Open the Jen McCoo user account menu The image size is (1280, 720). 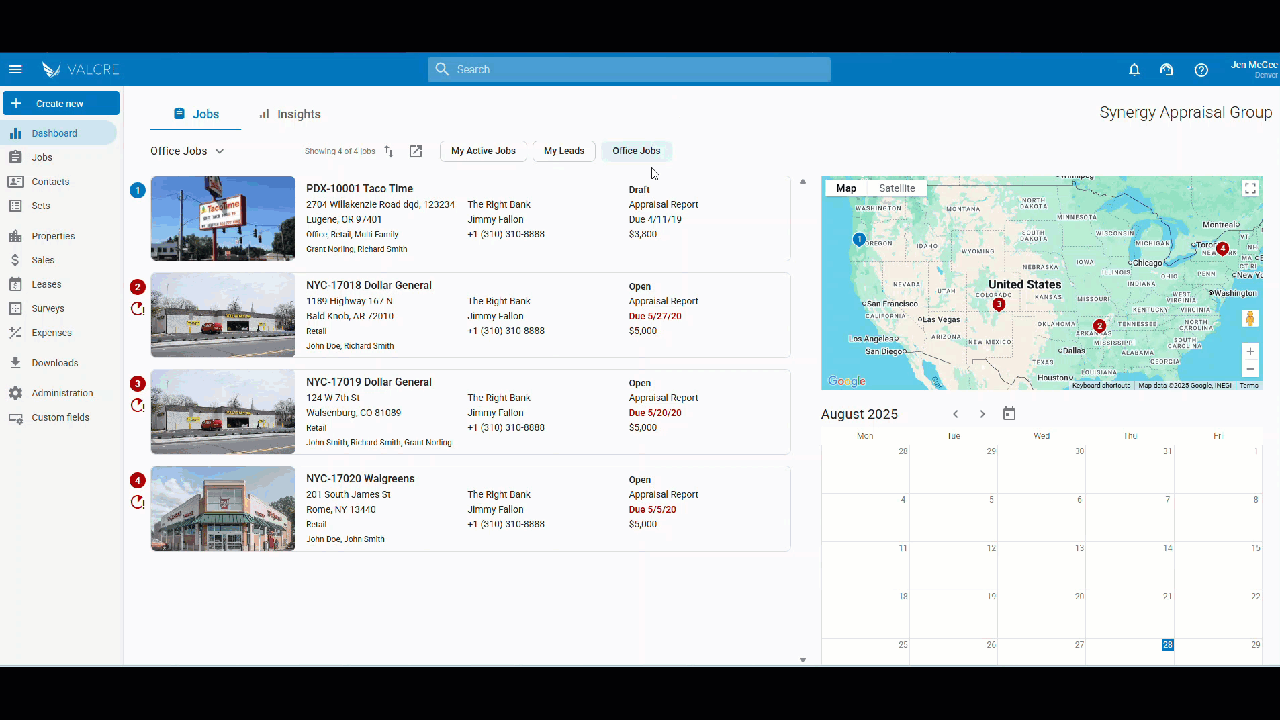tap(1253, 69)
